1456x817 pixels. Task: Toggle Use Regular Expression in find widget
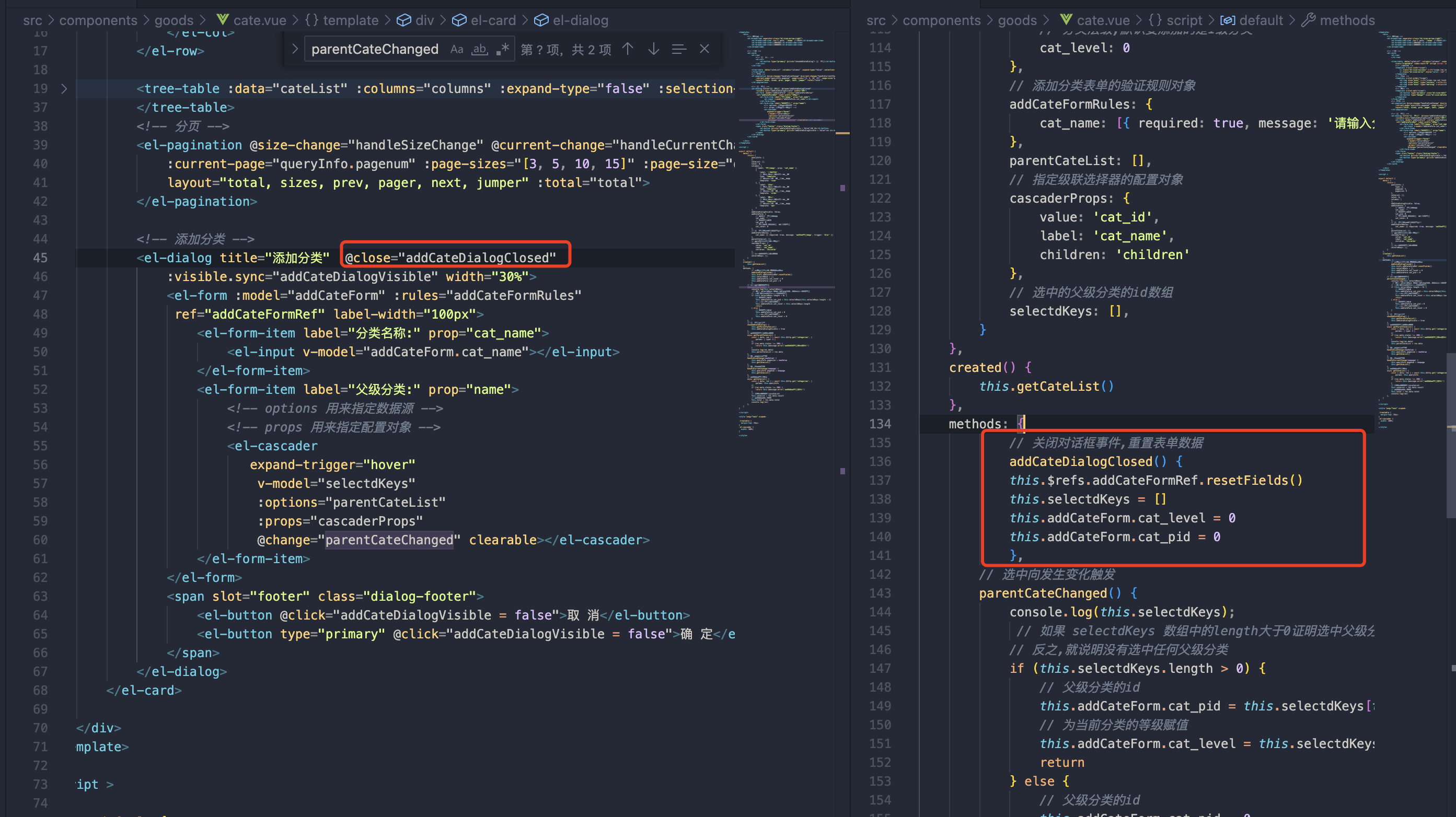(x=502, y=49)
